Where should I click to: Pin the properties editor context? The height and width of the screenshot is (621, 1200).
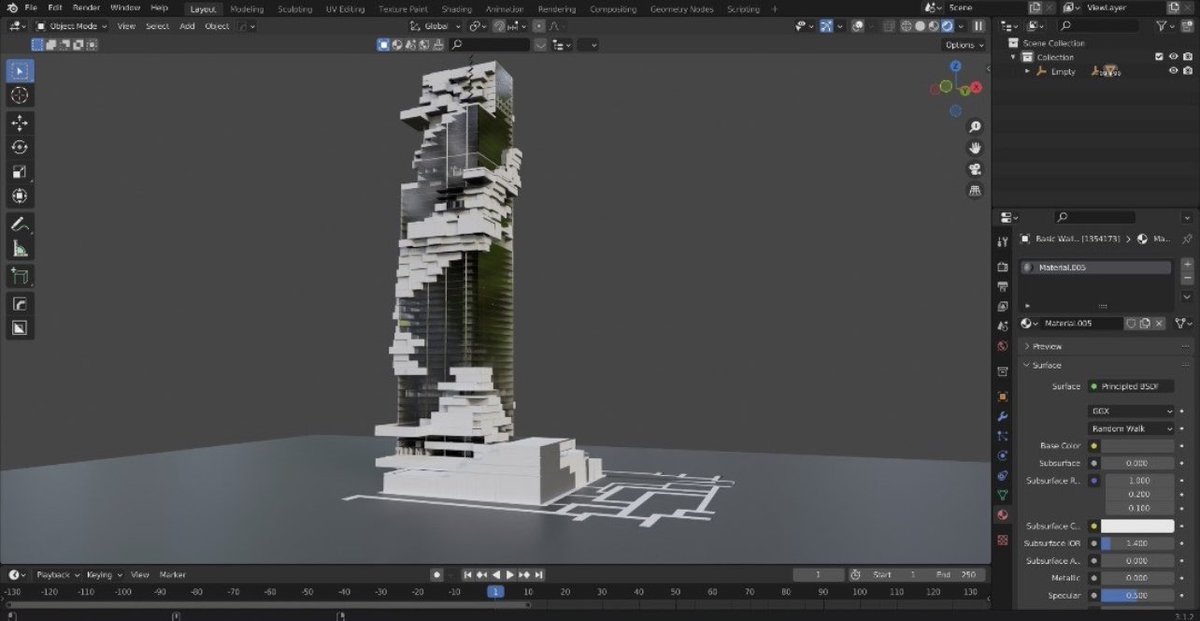pos(1186,240)
